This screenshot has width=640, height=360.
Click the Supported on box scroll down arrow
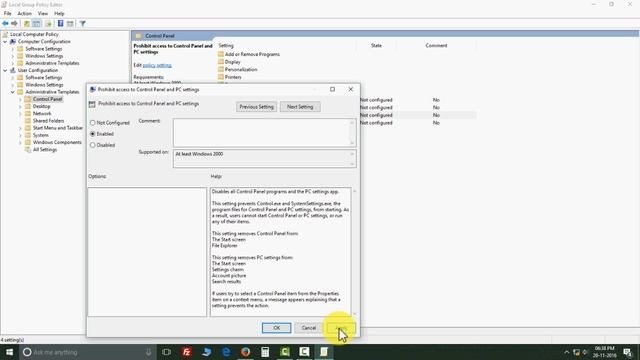click(352, 164)
